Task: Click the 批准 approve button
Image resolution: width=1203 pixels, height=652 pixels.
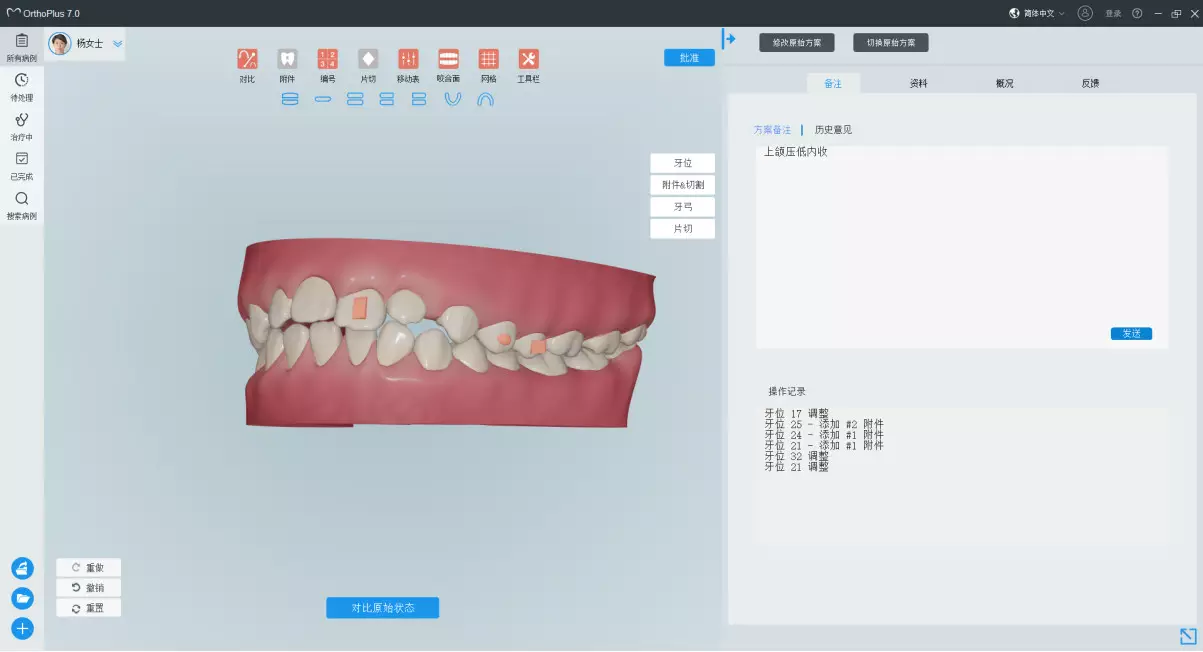Action: pyautogui.click(x=689, y=58)
